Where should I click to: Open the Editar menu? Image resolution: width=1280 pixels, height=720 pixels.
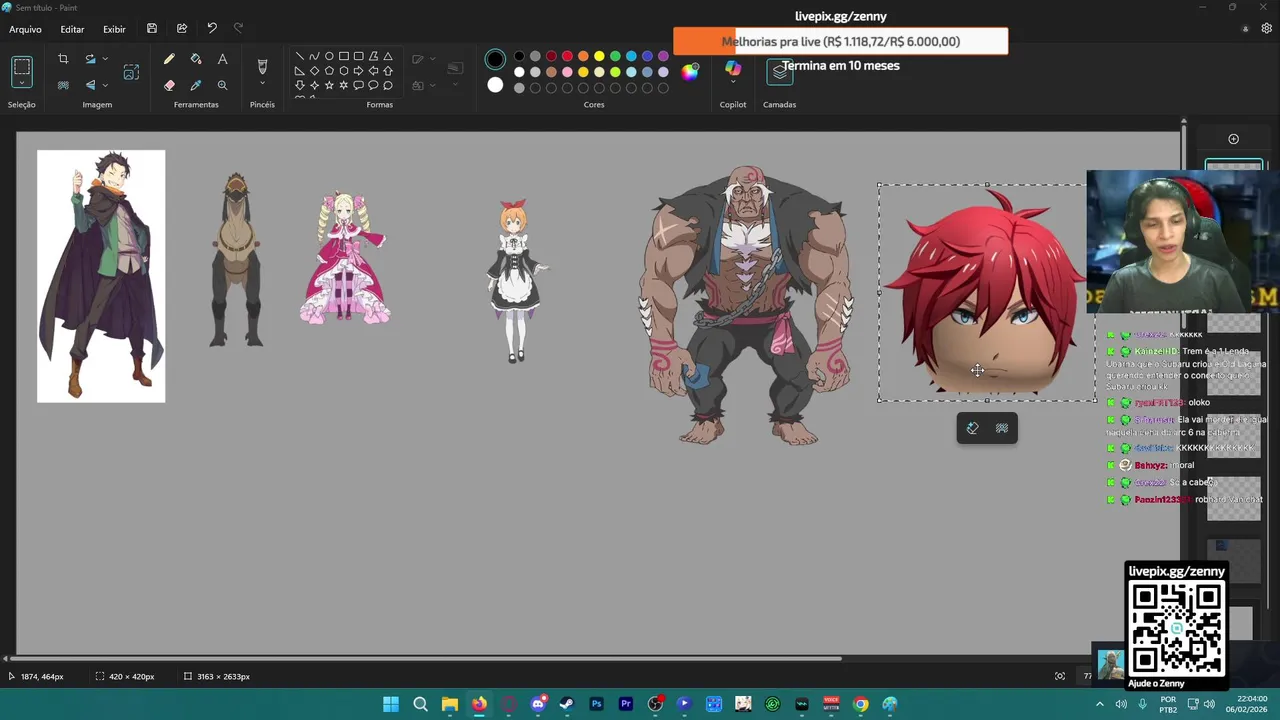pyautogui.click(x=72, y=29)
